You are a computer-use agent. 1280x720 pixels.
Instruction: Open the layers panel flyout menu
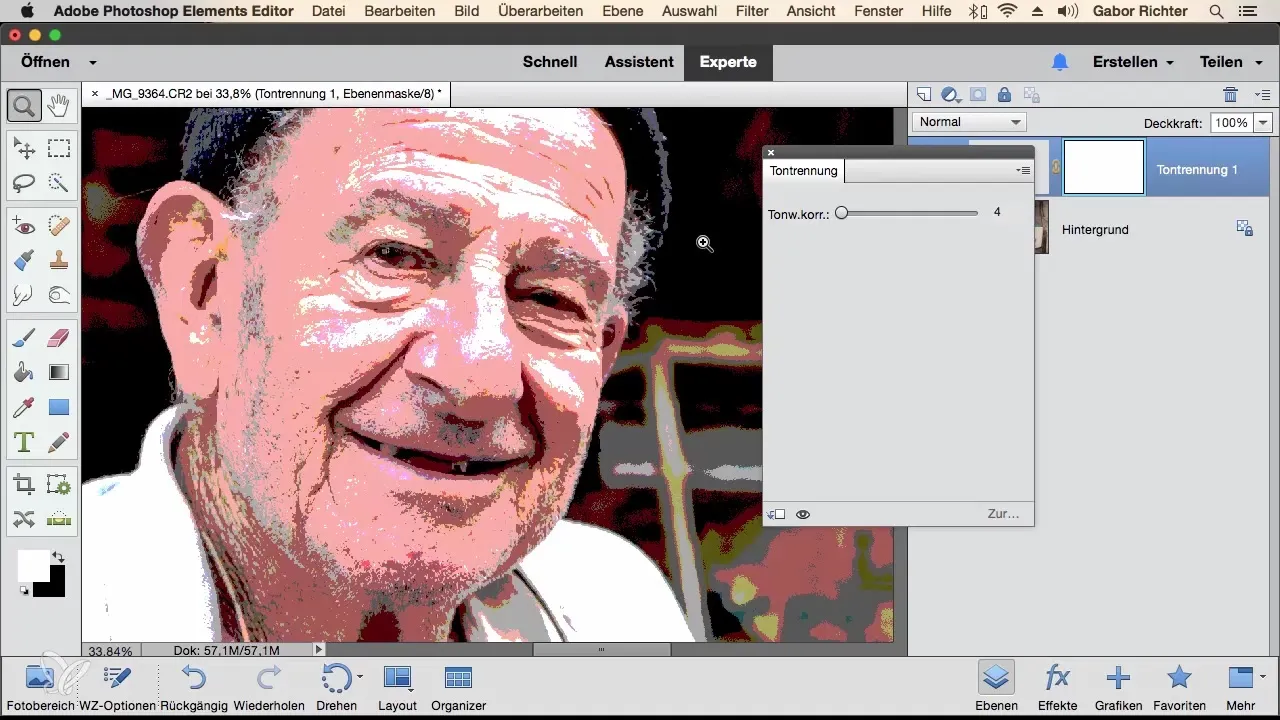click(1262, 94)
